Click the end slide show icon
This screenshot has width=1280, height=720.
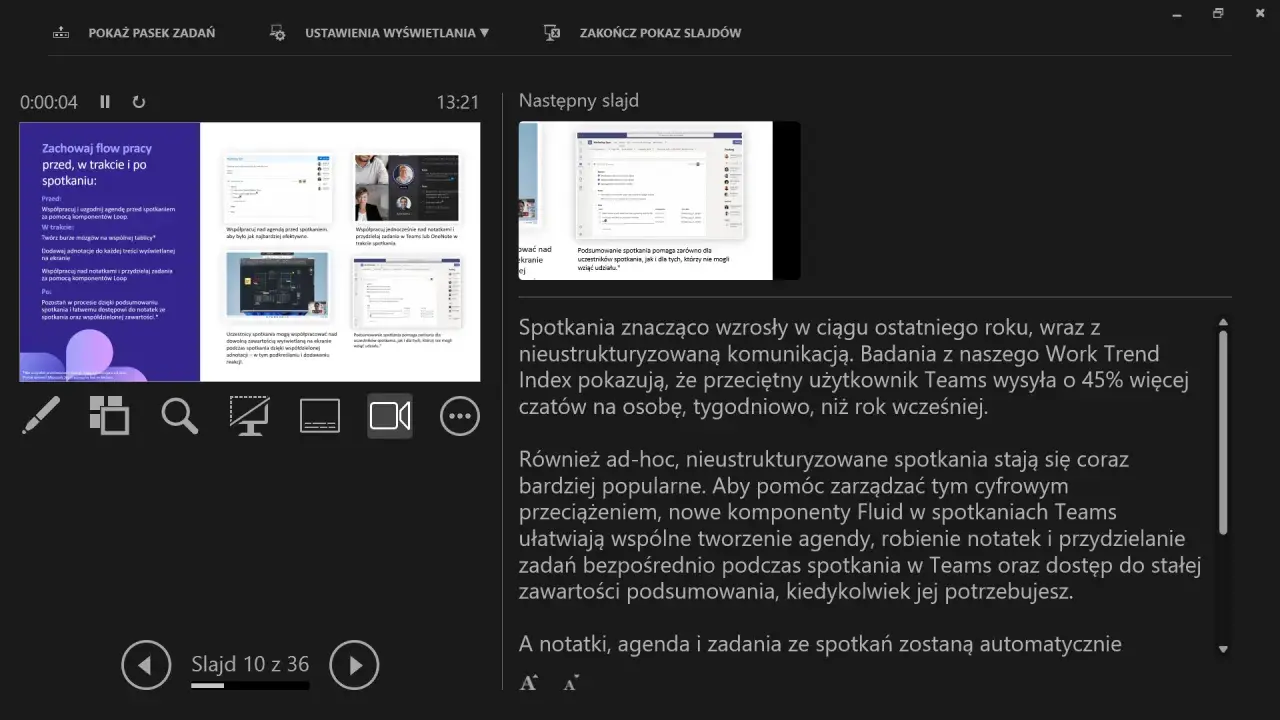[552, 33]
